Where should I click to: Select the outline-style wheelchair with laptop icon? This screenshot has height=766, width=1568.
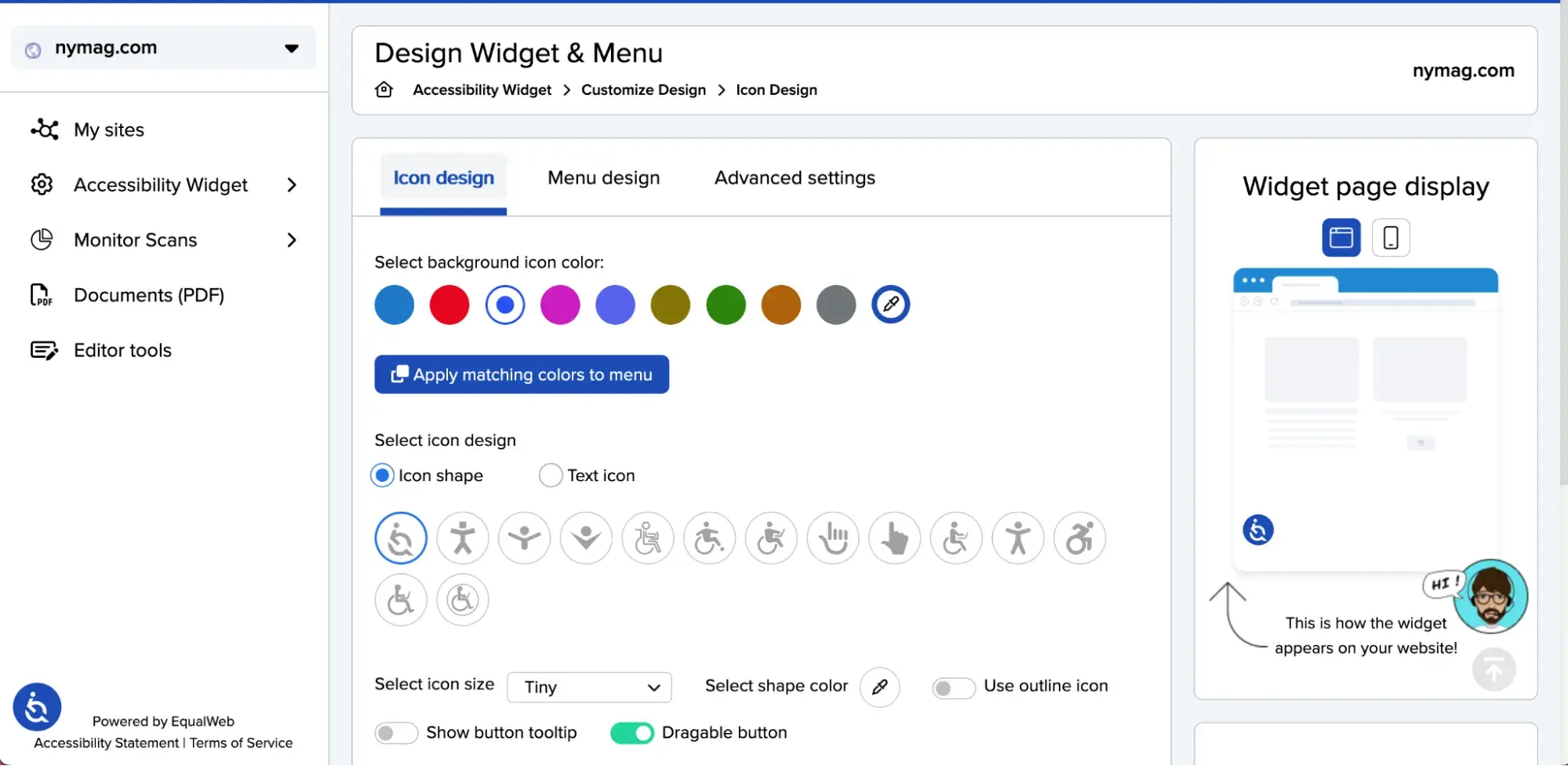(x=648, y=538)
